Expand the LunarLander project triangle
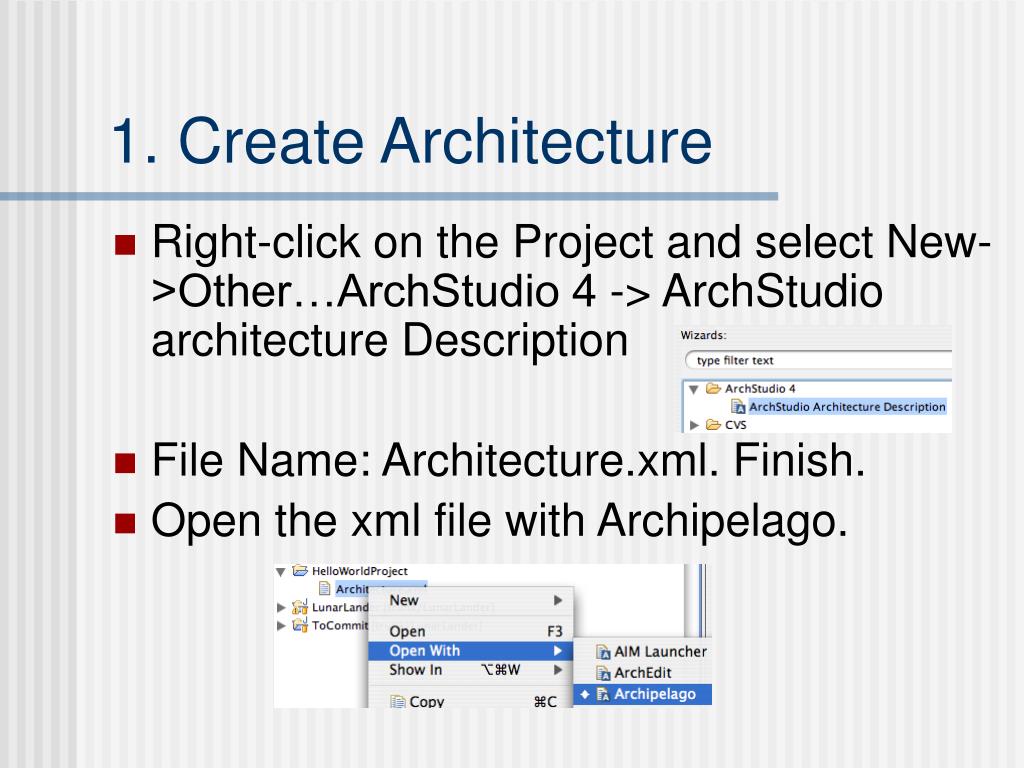This screenshot has height=768, width=1024. [x=281, y=607]
